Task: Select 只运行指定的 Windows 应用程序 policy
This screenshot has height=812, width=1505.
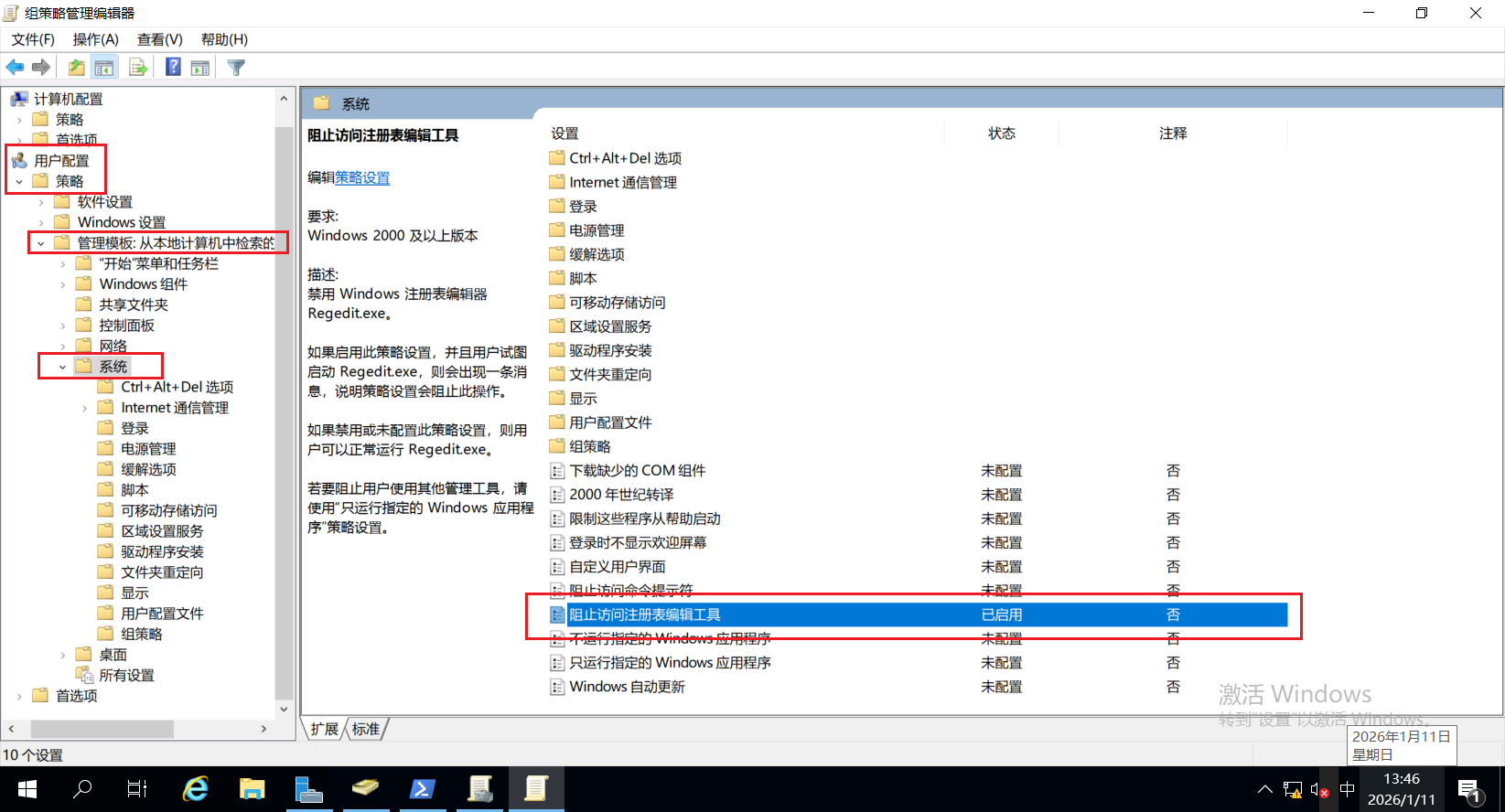Action: pyautogui.click(x=670, y=663)
